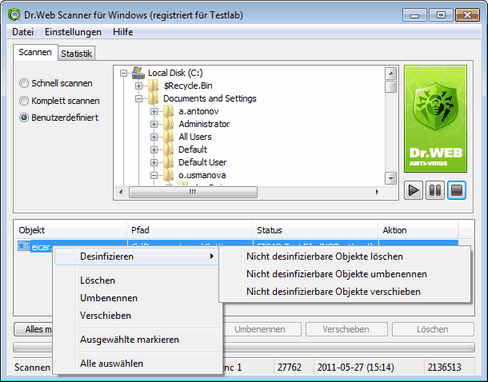
Task: Click the Default User folder icon
Action: coord(168,162)
